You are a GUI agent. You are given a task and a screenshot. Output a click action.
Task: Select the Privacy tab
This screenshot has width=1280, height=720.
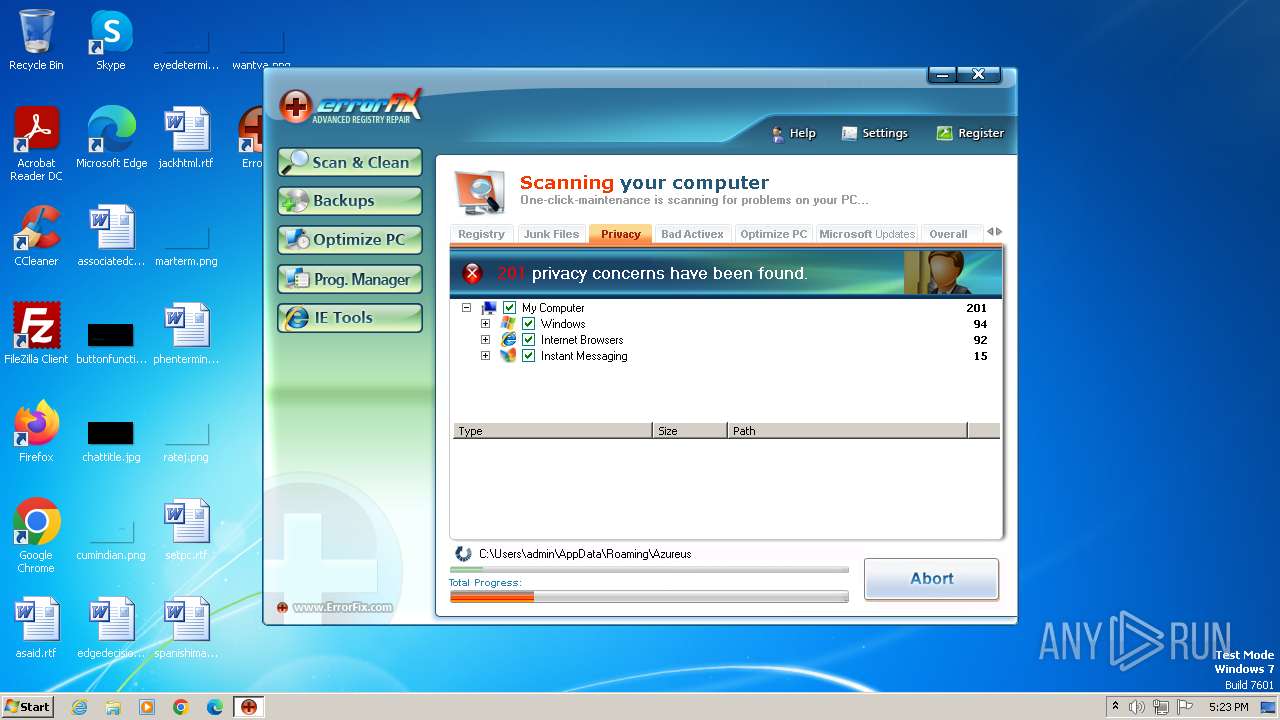[621, 234]
